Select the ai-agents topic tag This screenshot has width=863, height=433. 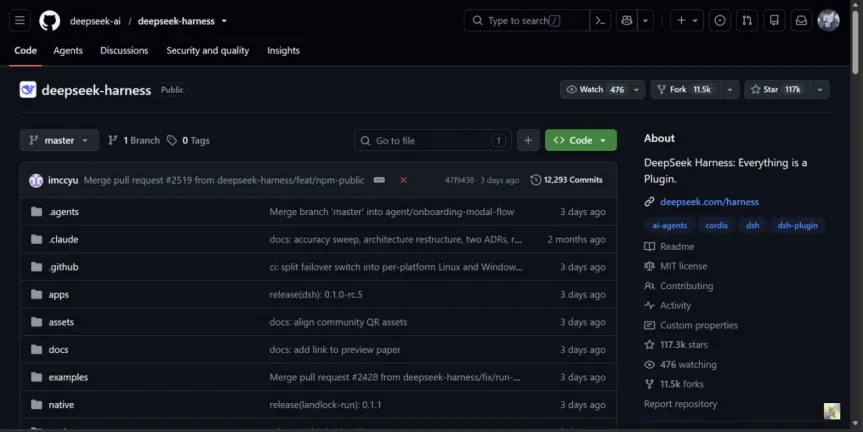coord(670,226)
